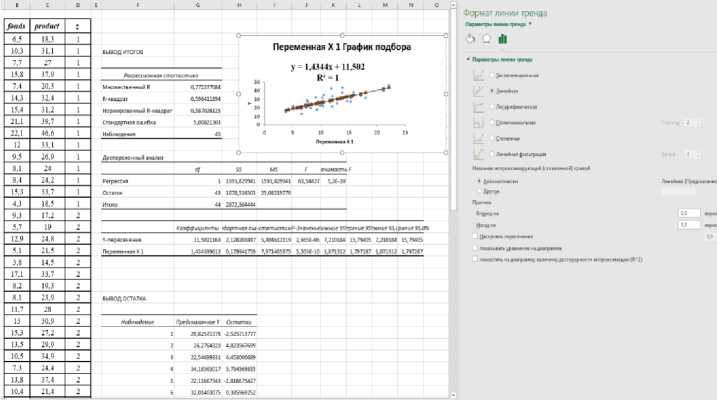Image resolution: width=717 pixels, height=400 pixels.
Task: Click the horizontal axis title 'Переменная X 1'
Action: click(334, 142)
